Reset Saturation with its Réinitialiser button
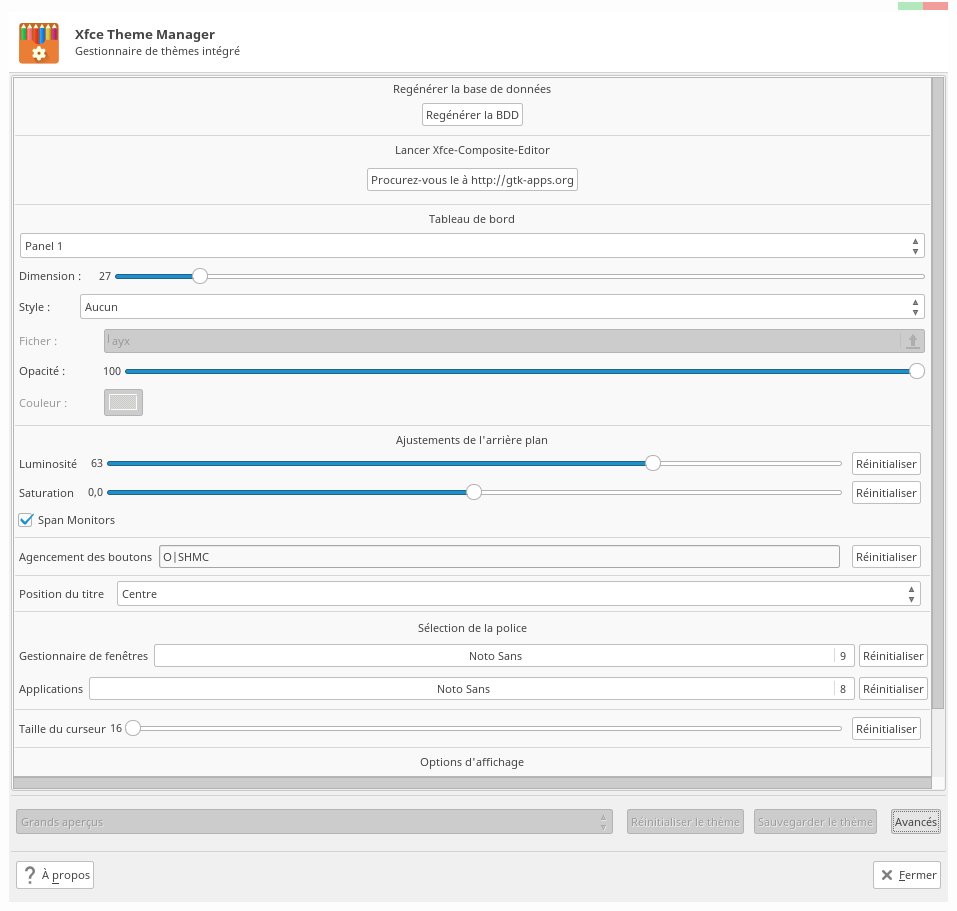This screenshot has height=911, width=957. click(x=886, y=492)
